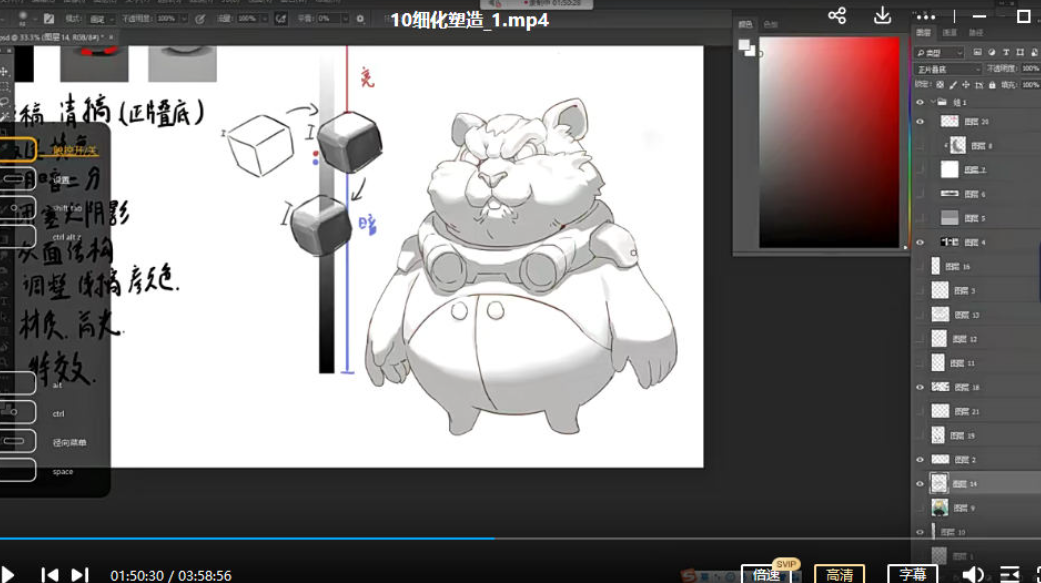
Task: Click the share icon in the player header
Action: pos(837,16)
